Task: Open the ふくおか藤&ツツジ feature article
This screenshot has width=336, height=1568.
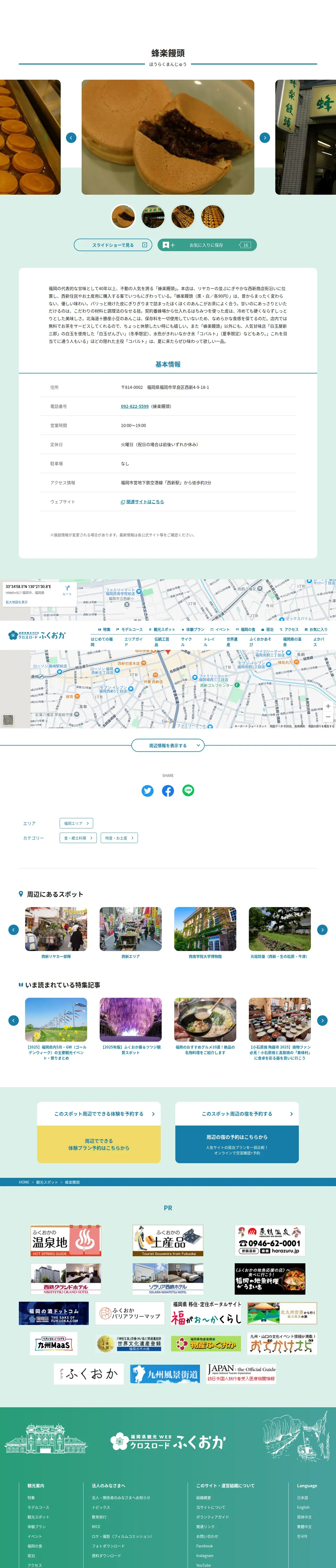Action: pyautogui.click(x=131, y=1027)
